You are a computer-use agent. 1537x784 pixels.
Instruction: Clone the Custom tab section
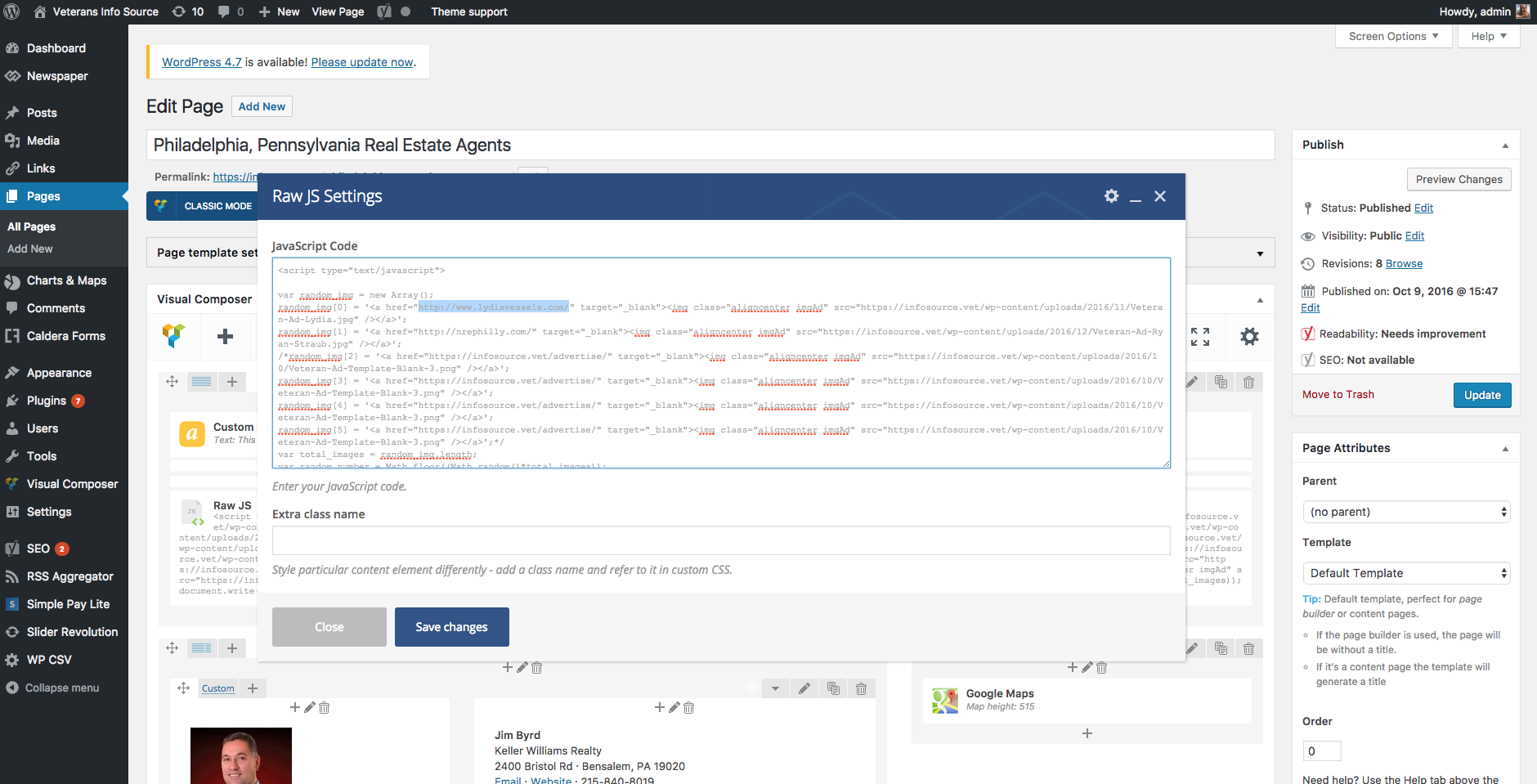pyautogui.click(x=833, y=688)
